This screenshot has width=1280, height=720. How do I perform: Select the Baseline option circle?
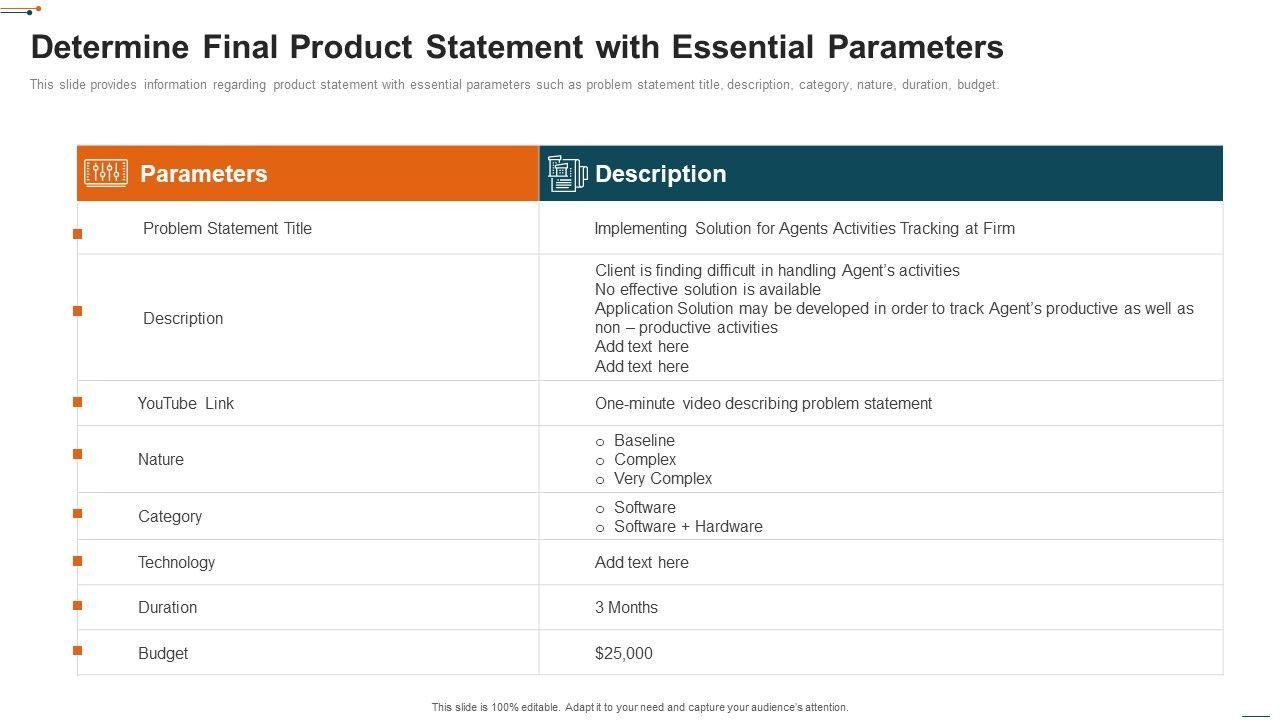click(600, 442)
